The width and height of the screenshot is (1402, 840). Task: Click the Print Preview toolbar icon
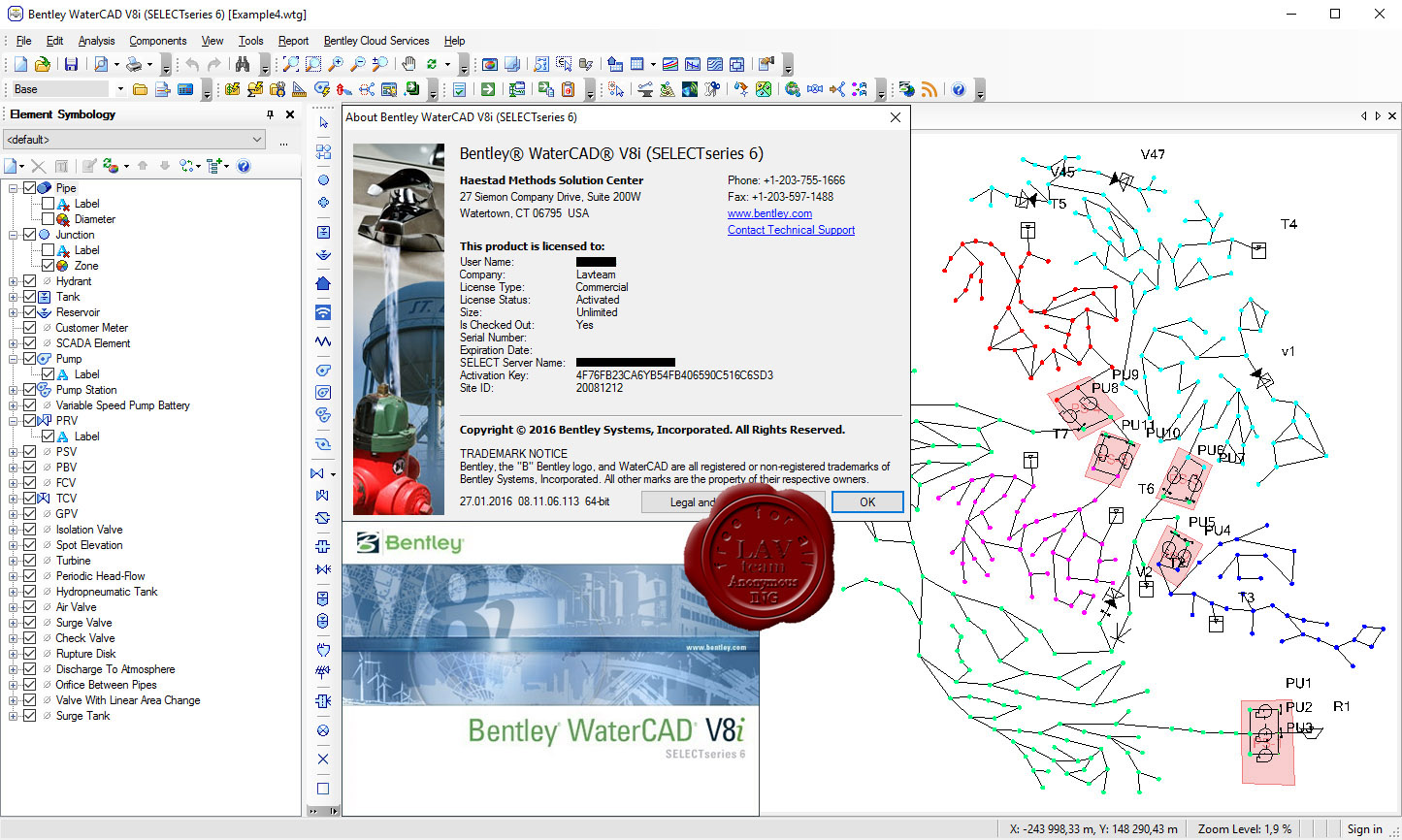point(101,64)
